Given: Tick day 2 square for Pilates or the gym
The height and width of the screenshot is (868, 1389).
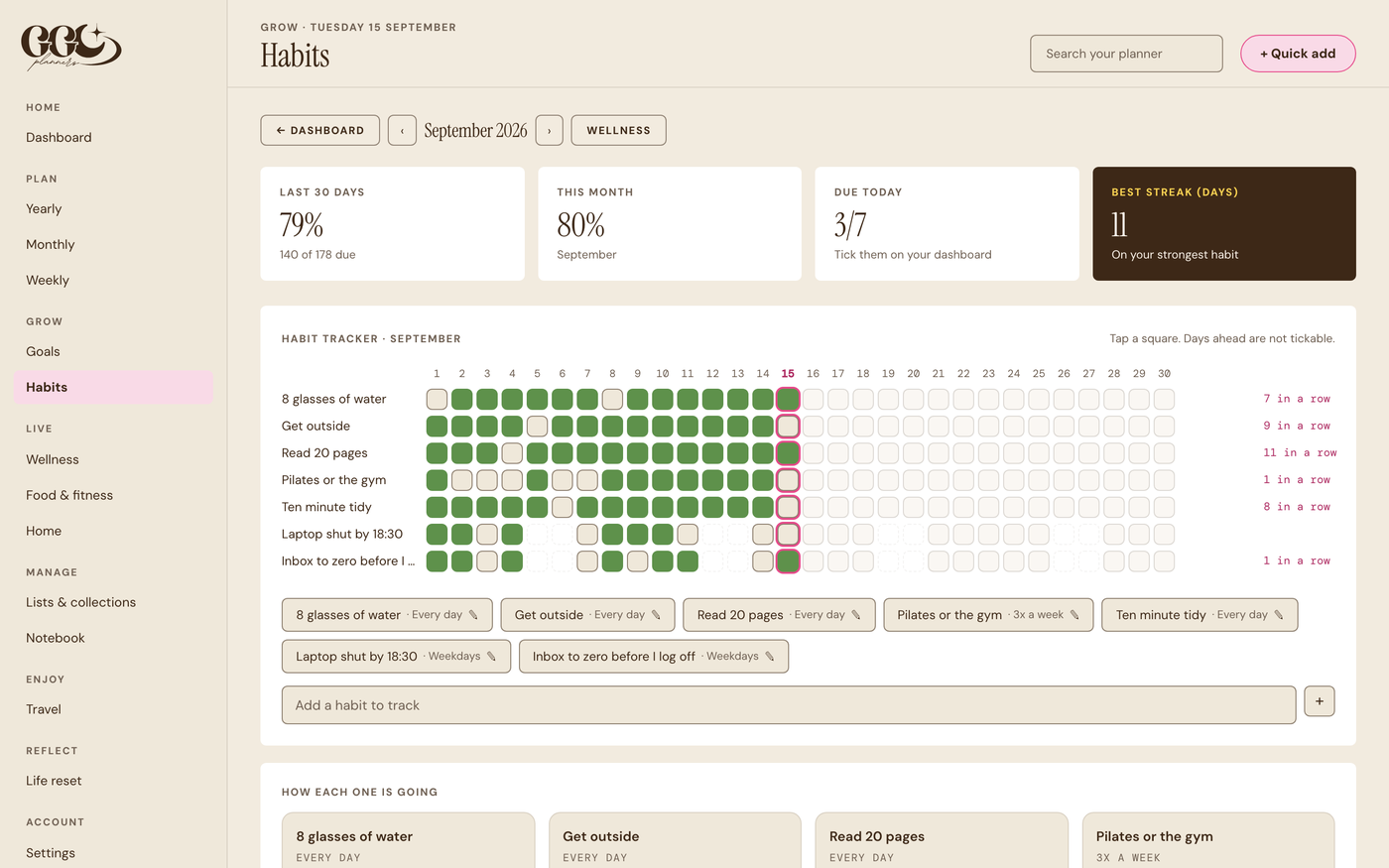Looking at the screenshot, I should click(461, 480).
